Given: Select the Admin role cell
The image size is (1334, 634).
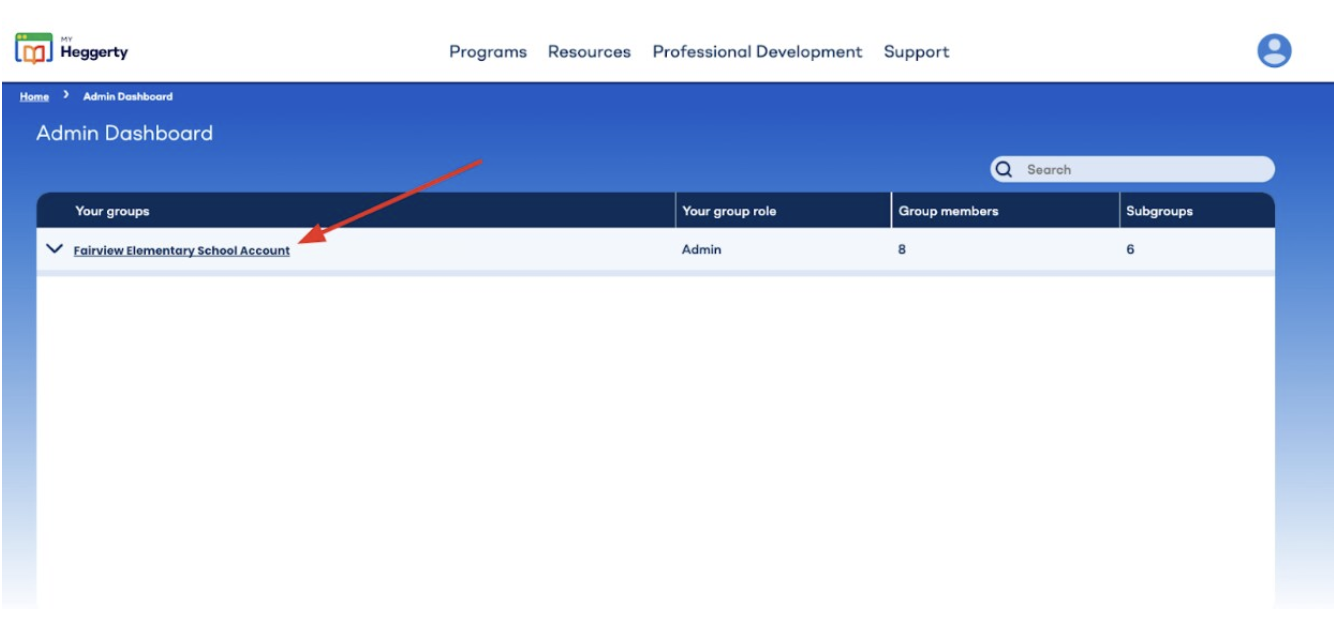Looking at the screenshot, I should pyautogui.click(x=701, y=250).
